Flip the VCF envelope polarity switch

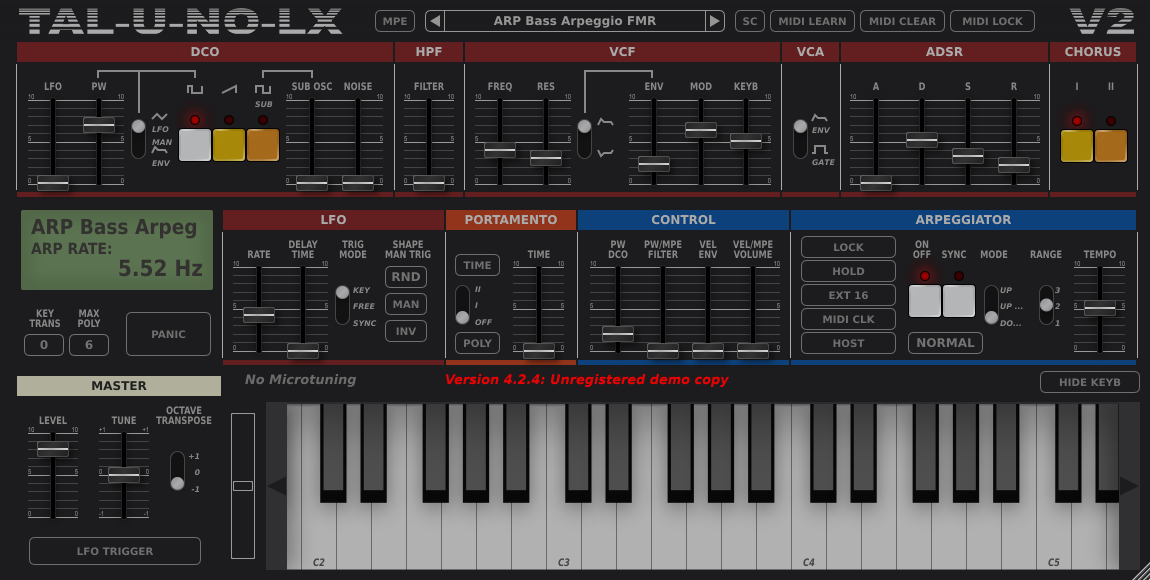[x=584, y=139]
